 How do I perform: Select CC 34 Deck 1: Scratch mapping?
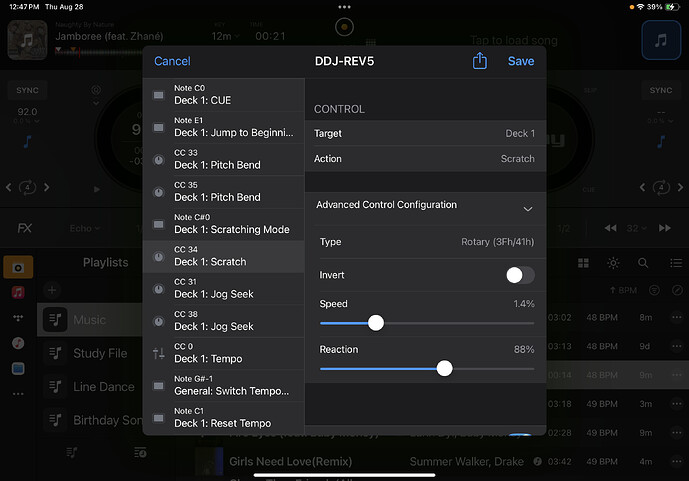tap(224, 256)
